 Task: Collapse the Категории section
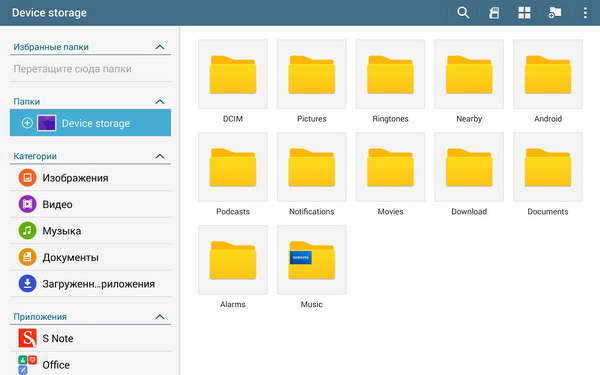click(x=160, y=156)
